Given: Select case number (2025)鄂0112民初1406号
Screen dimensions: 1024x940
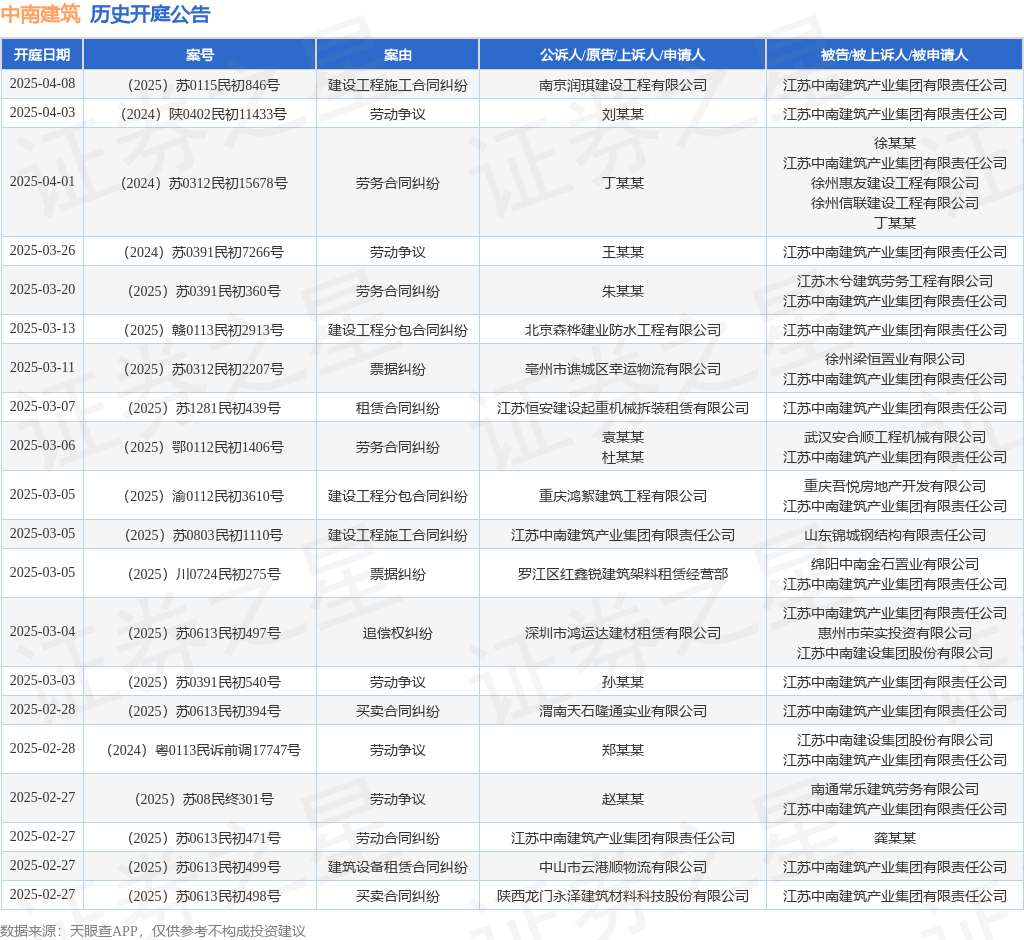Looking at the screenshot, I should click(x=200, y=447).
